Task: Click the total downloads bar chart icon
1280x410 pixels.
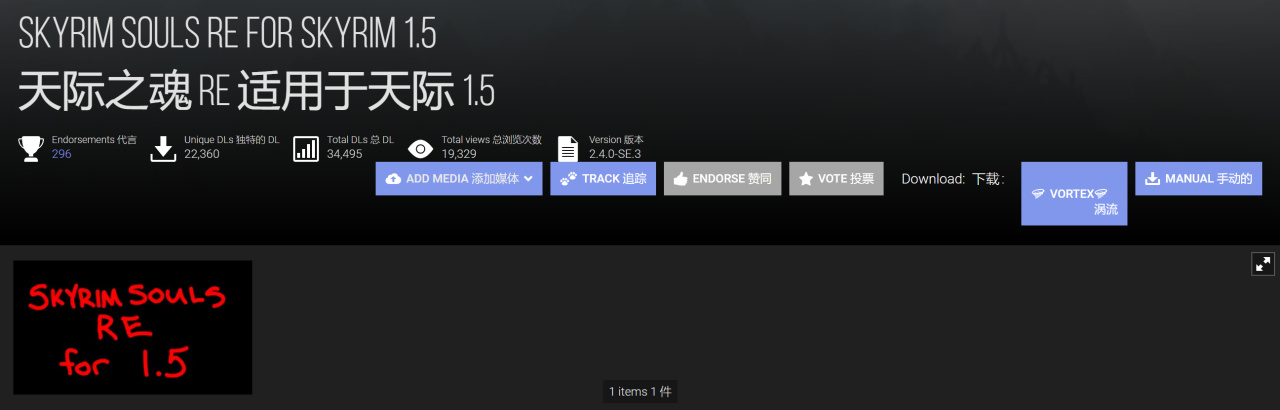Action: click(x=306, y=149)
